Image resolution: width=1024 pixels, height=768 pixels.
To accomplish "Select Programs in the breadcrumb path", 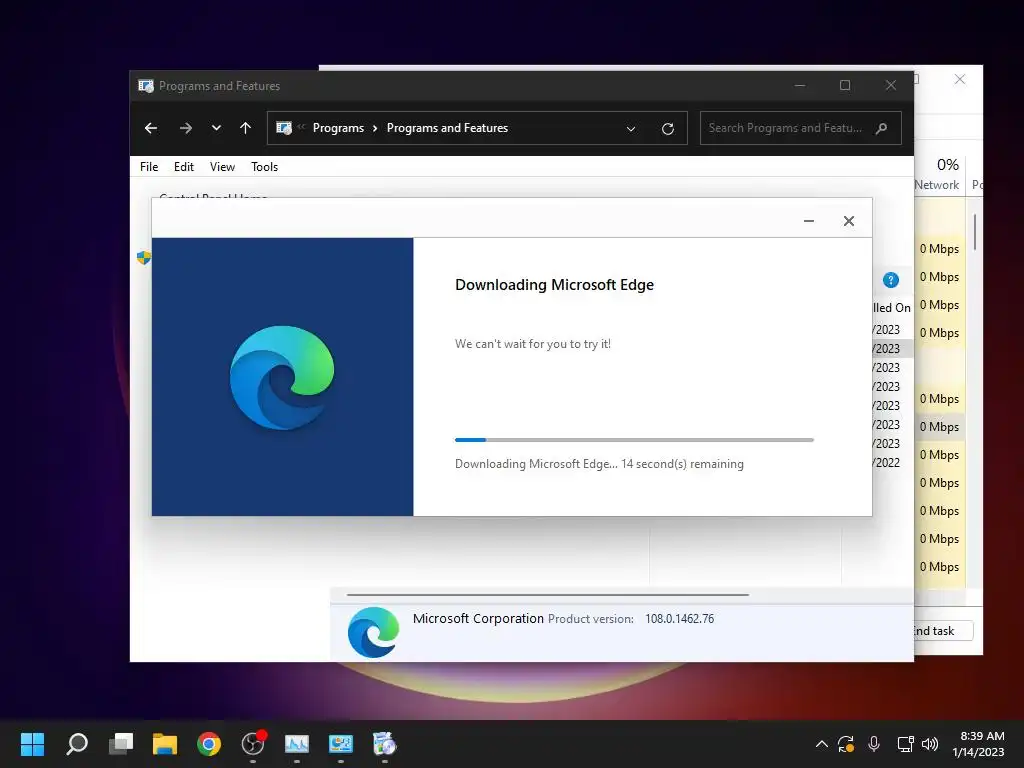I will (338, 128).
